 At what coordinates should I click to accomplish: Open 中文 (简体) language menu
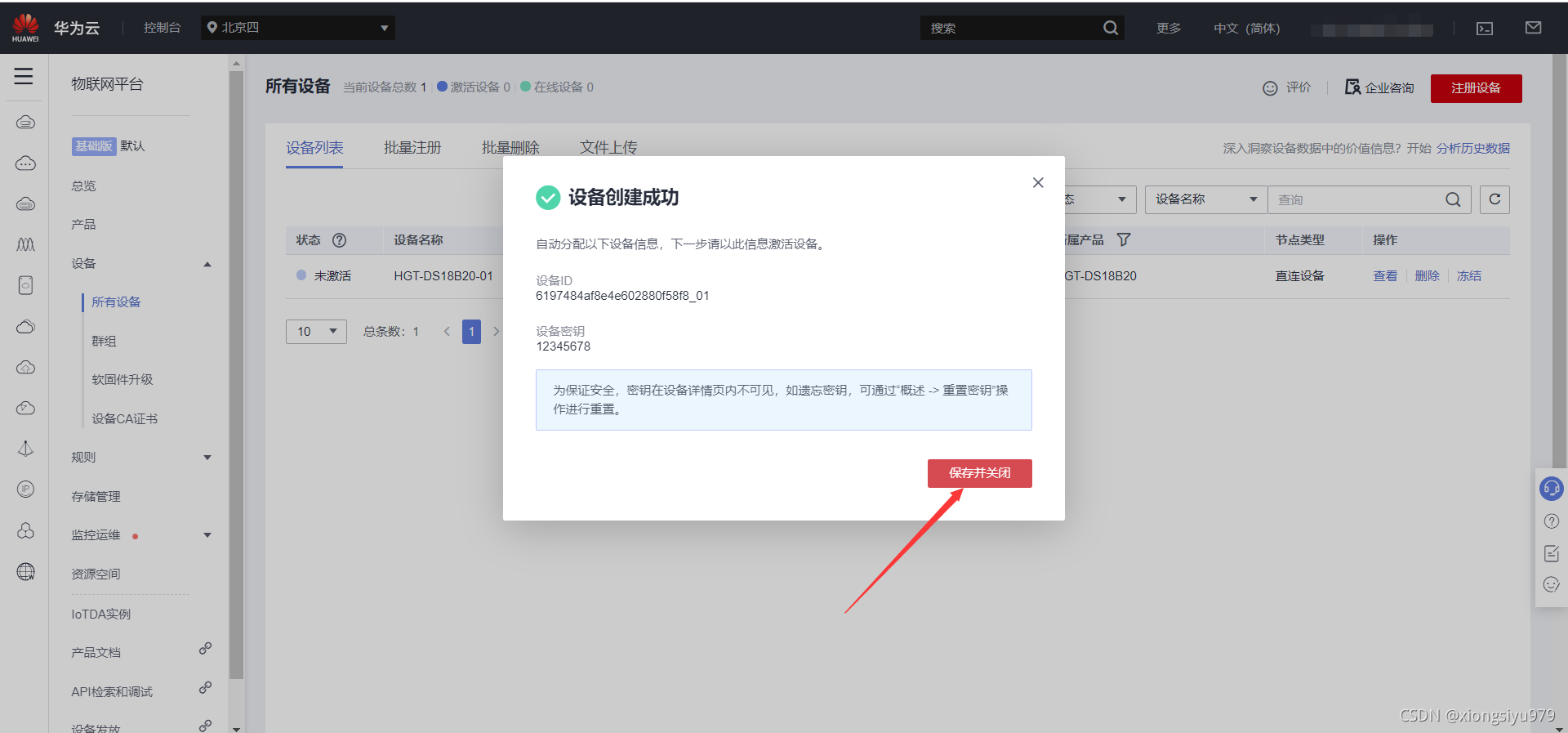point(1246,29)
